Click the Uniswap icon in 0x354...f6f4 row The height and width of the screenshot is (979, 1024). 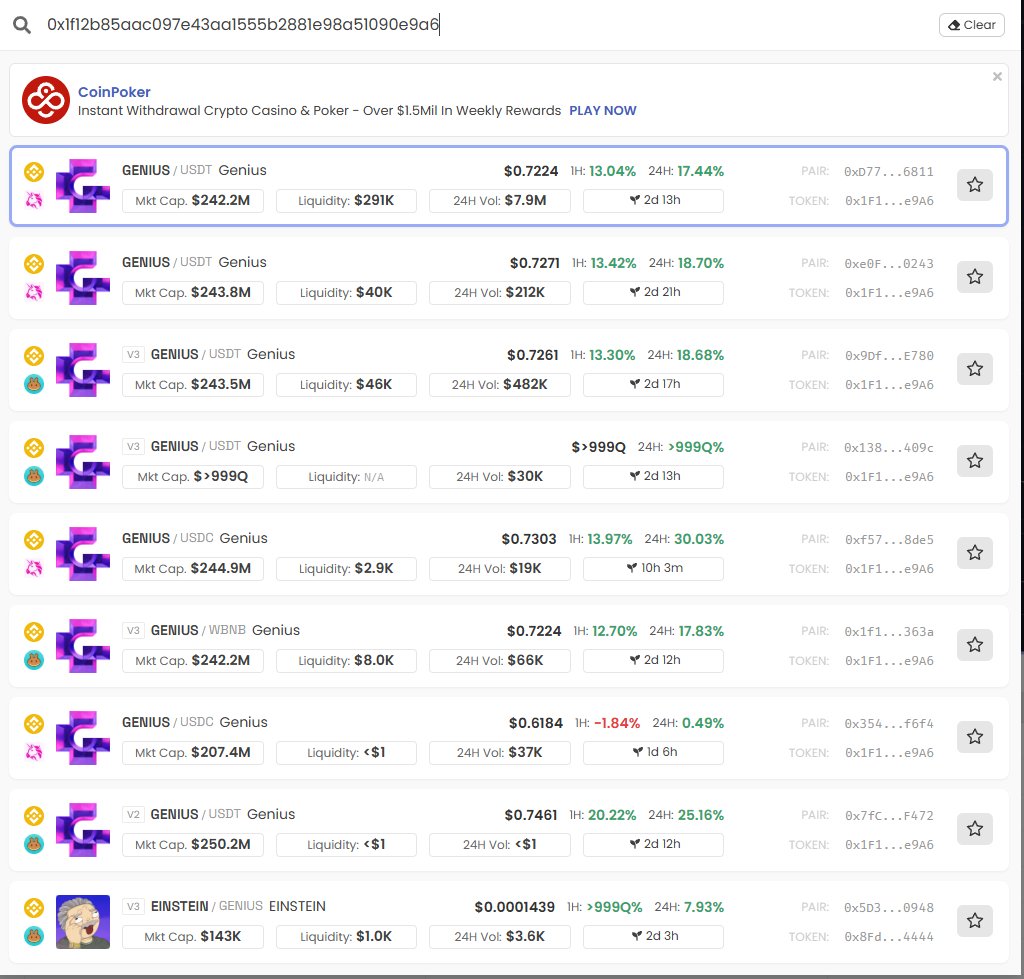[34, 752]
